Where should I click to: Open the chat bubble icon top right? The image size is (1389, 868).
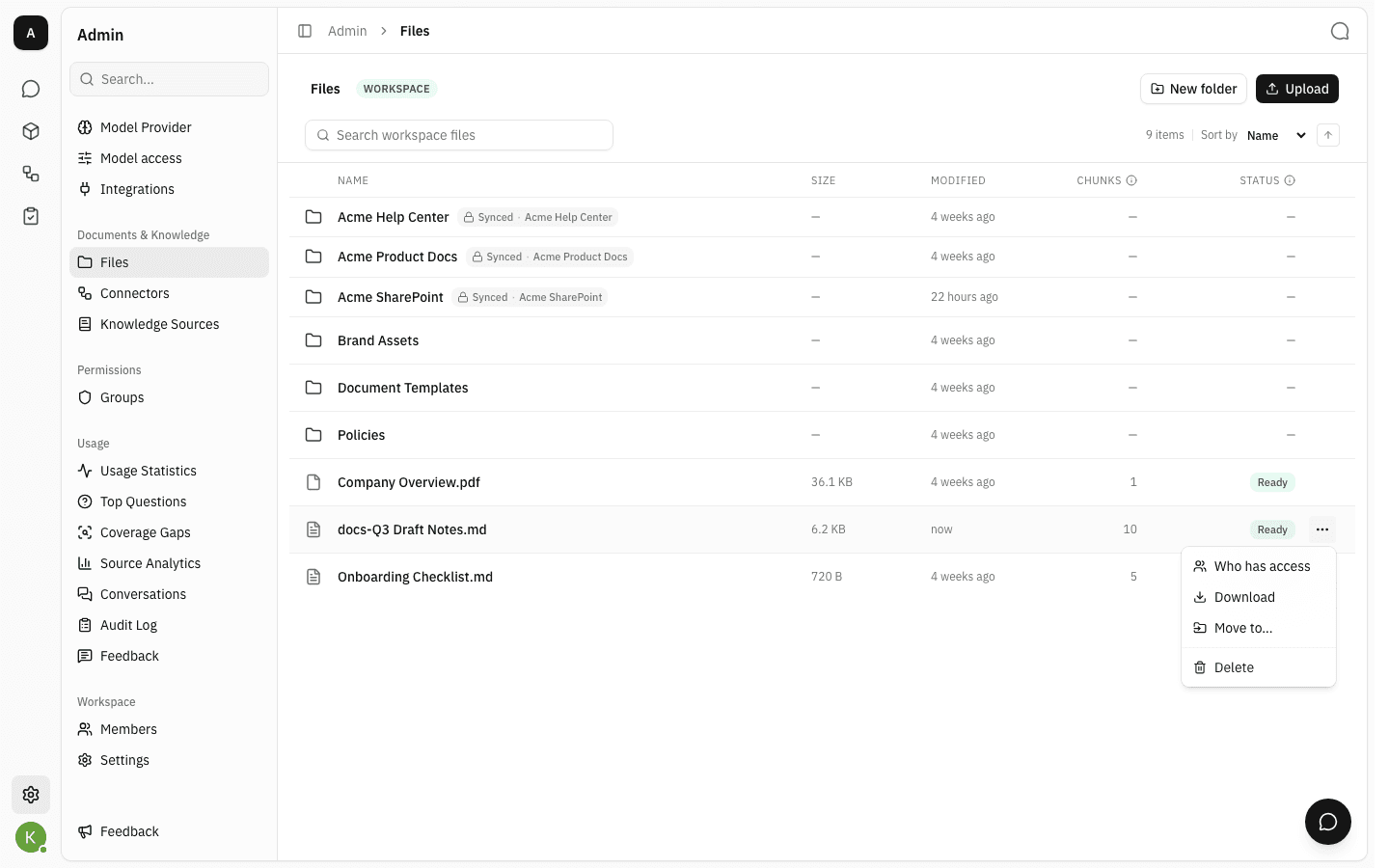click(1340, 31)
